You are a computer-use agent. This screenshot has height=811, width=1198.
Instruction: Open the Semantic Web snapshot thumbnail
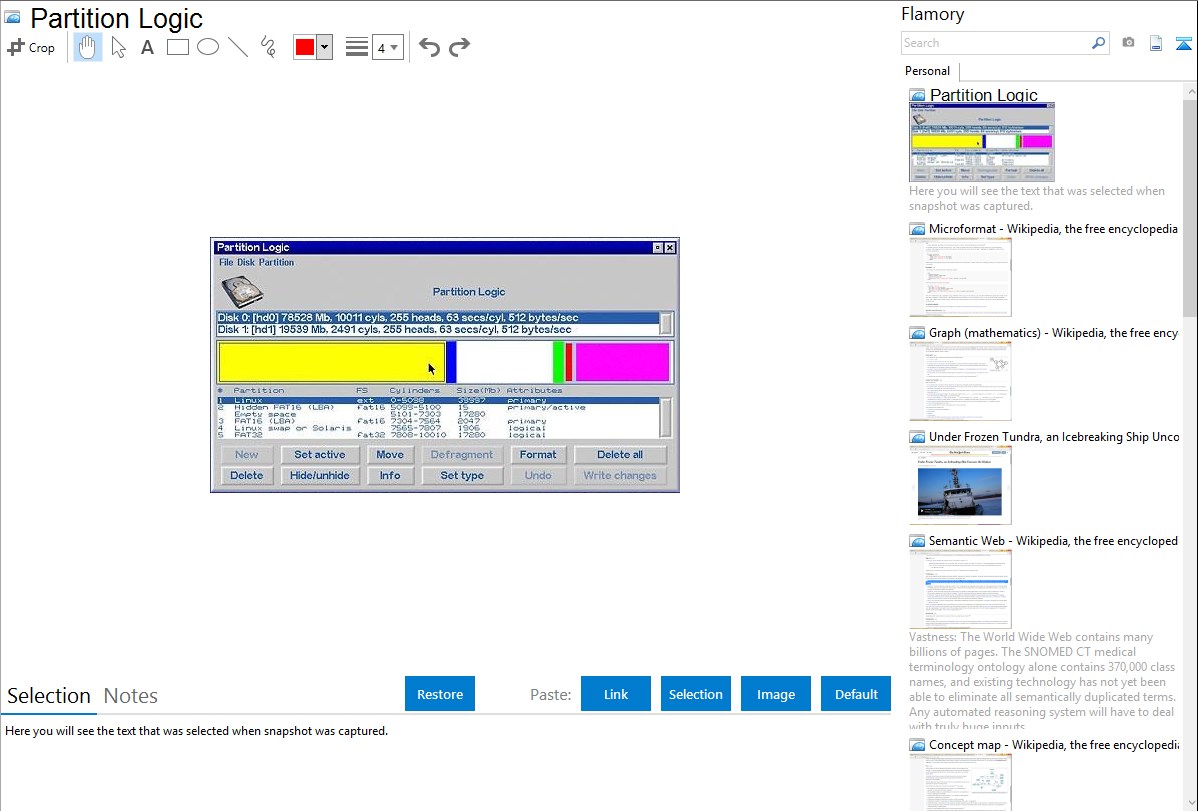(960, 589)
